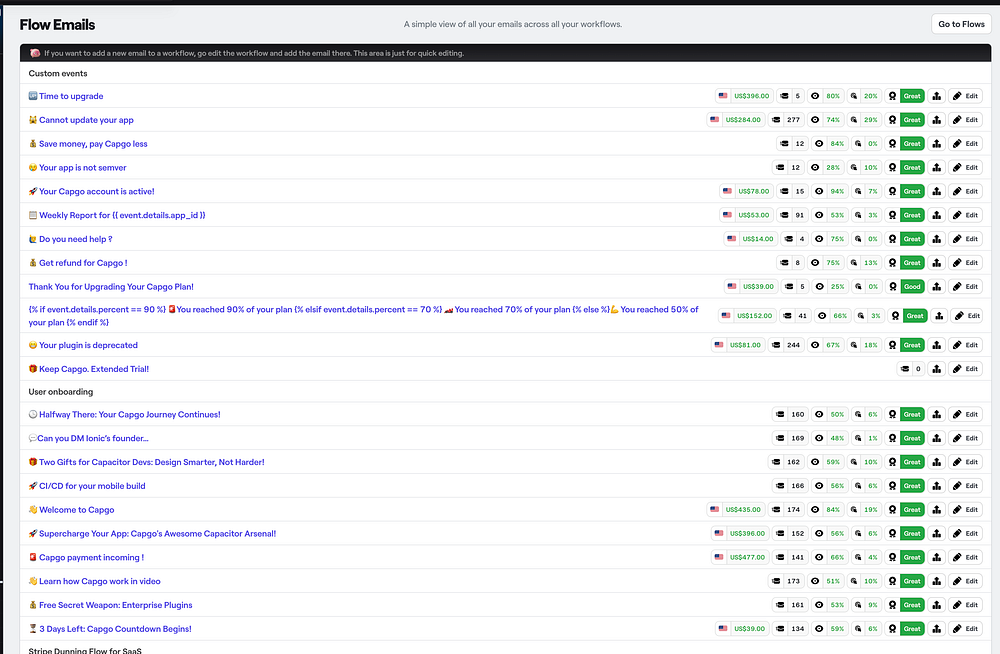Open 'Learn how Capgo work in video'

[99, 581]
